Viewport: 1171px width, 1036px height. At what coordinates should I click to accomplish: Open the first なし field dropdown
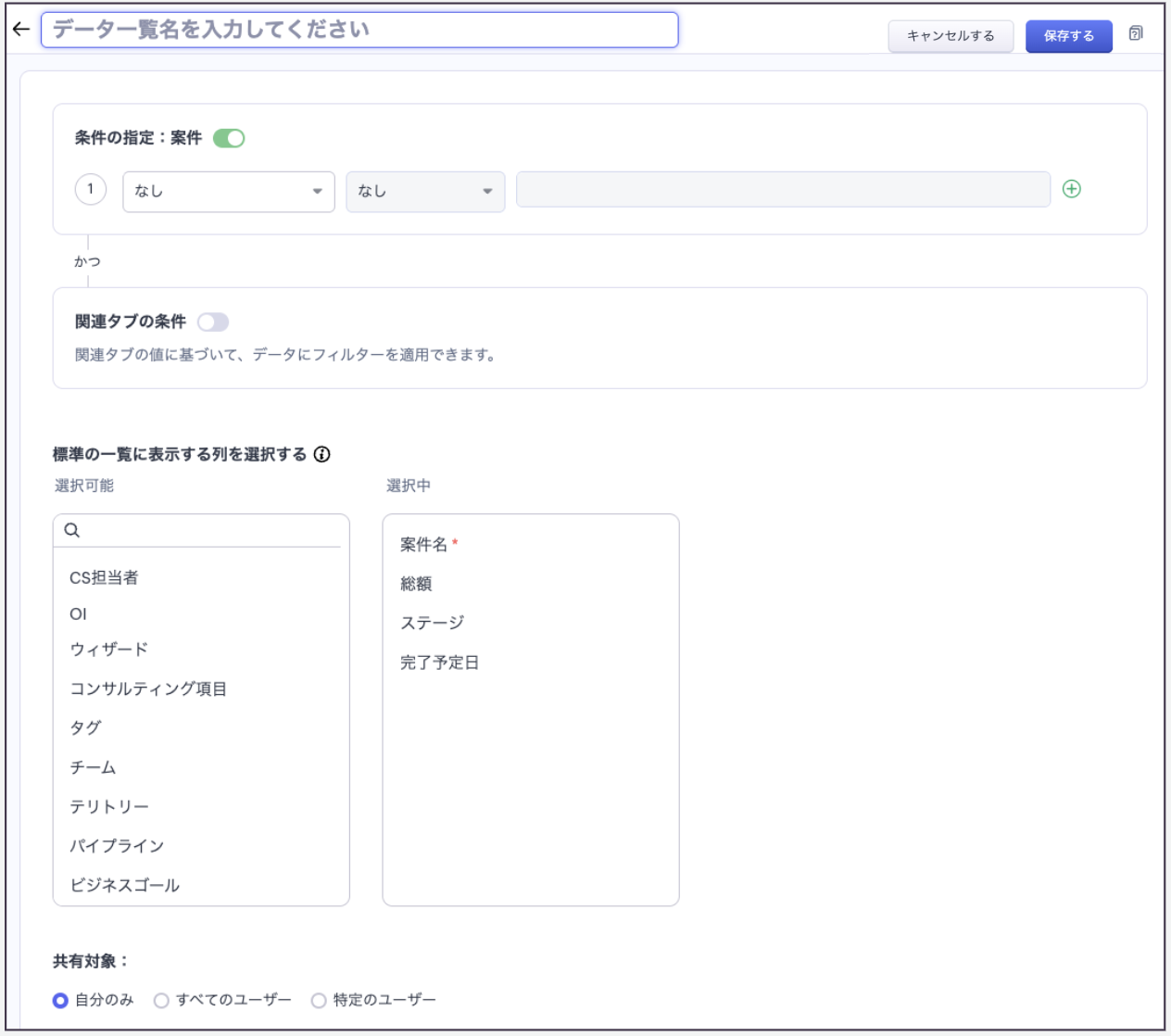tap(228, 192)
